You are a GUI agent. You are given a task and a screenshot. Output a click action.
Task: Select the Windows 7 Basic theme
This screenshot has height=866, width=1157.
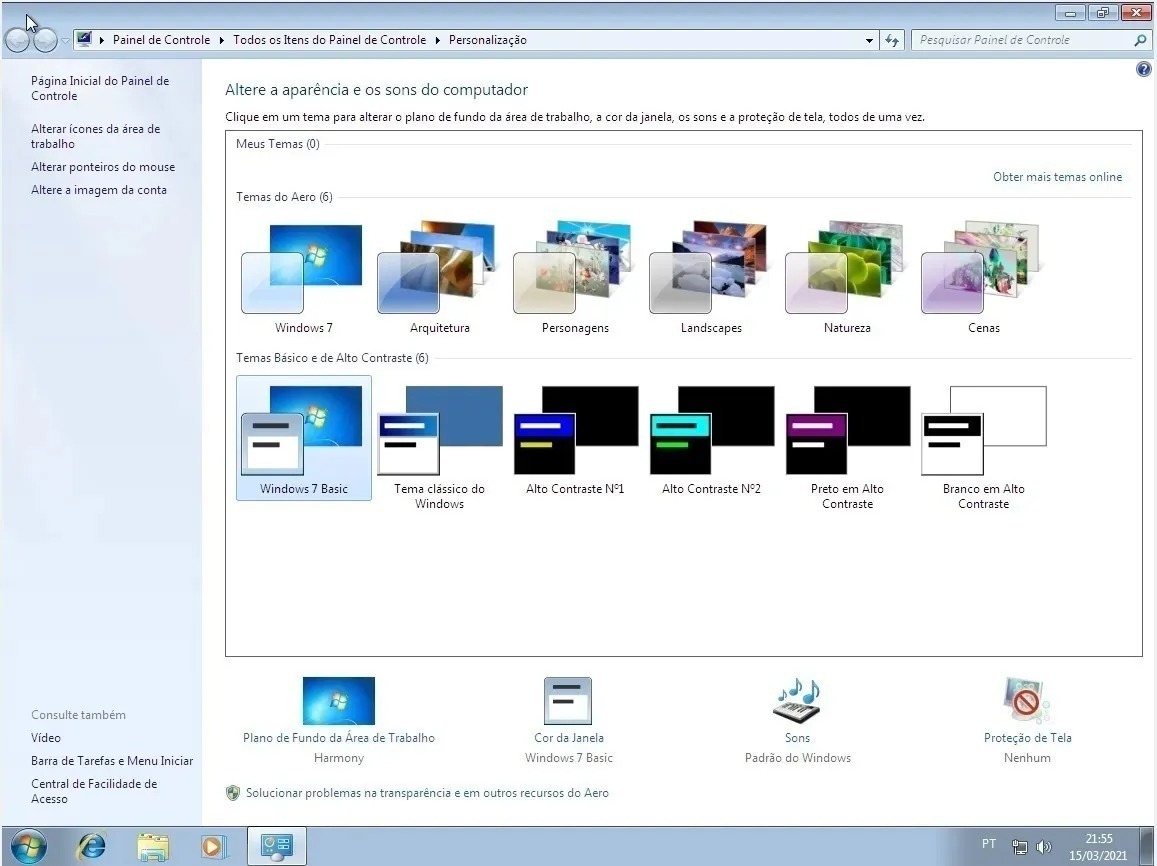pyautogui.click(x=303, y=438)
